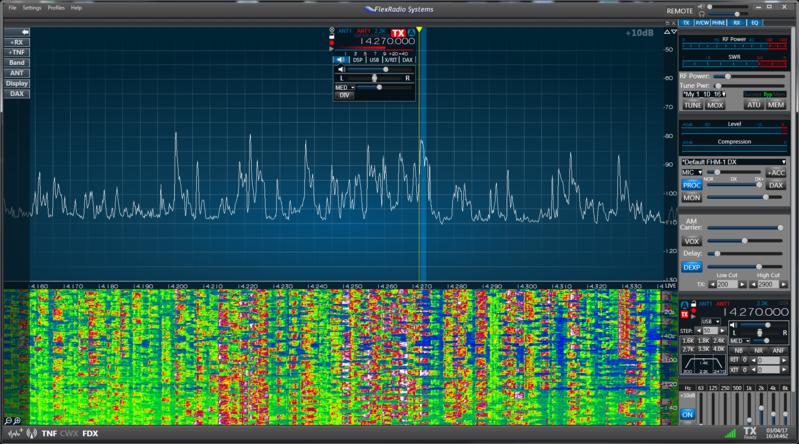The width and height of the screenshot is (799, 444).
Task: Select the 2.7K filter preset
Action: pos(687,349)
